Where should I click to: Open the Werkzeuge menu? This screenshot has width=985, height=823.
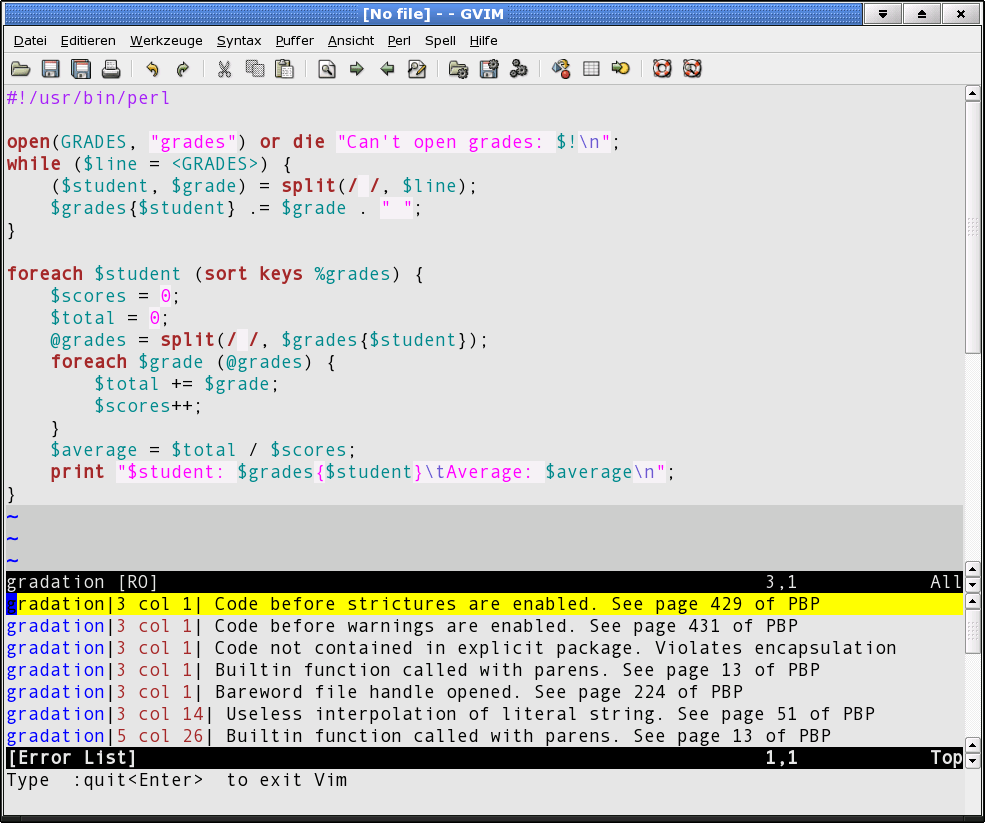[x=166, y=41]
